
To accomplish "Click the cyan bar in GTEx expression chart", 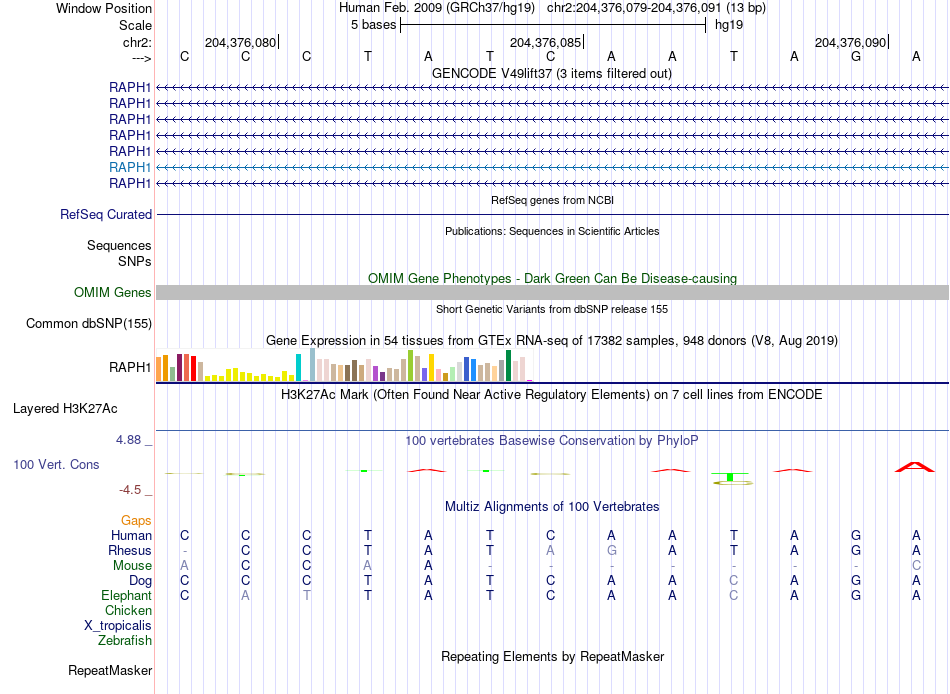I will (x=298, y=367).
